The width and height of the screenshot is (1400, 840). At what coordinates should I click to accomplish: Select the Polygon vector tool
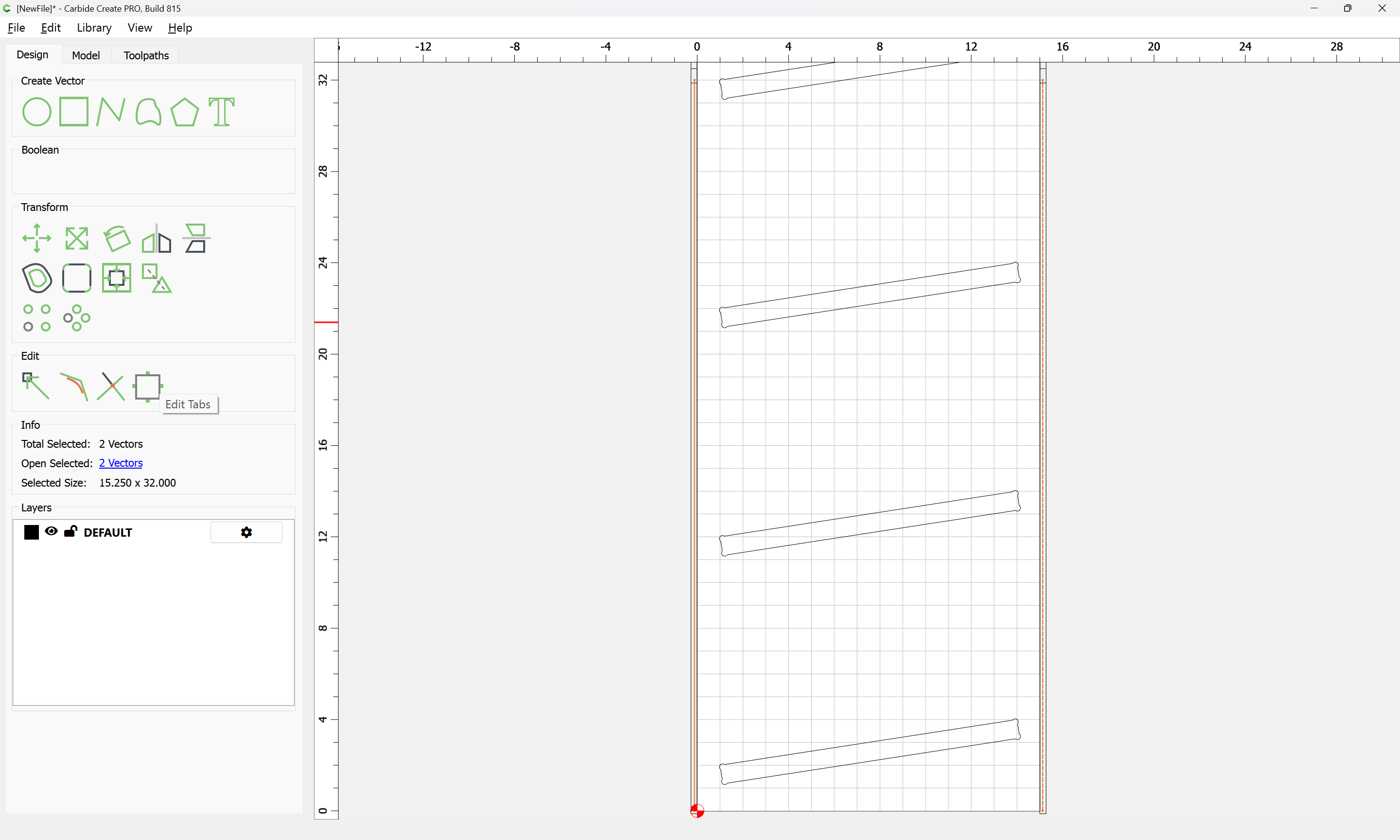click(x=184, y=111)
